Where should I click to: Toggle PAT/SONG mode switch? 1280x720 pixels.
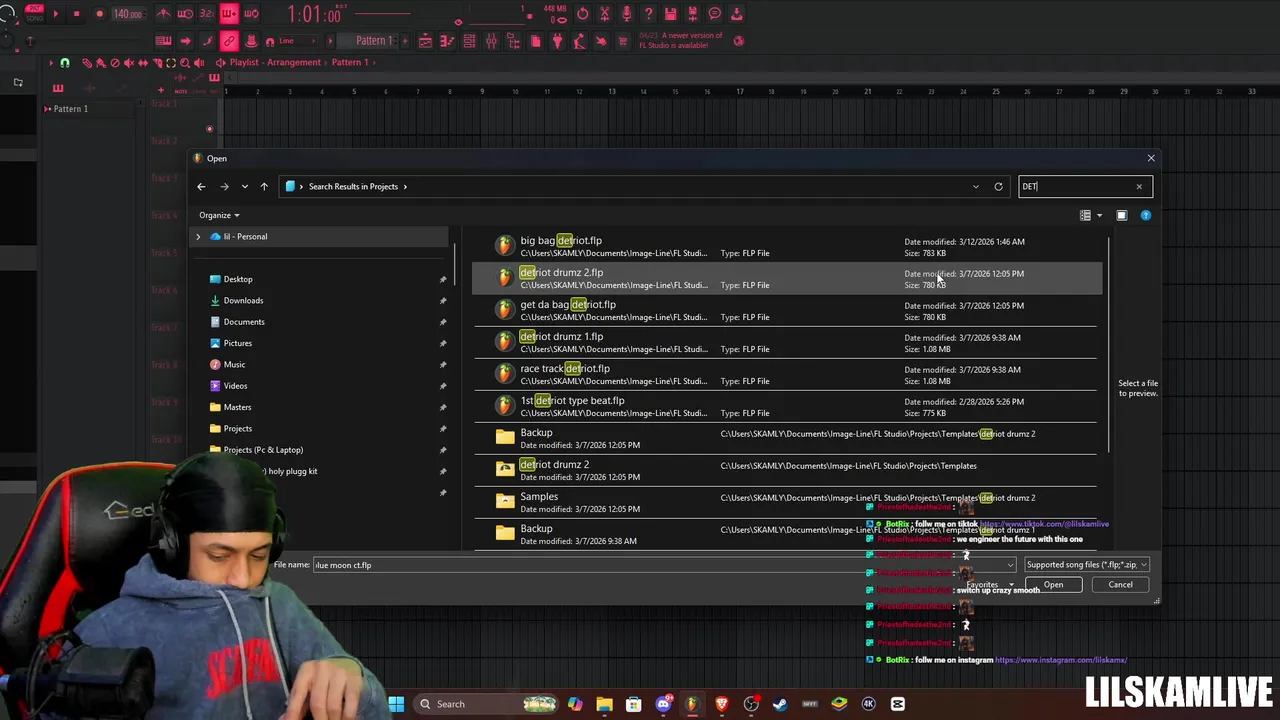34,14
